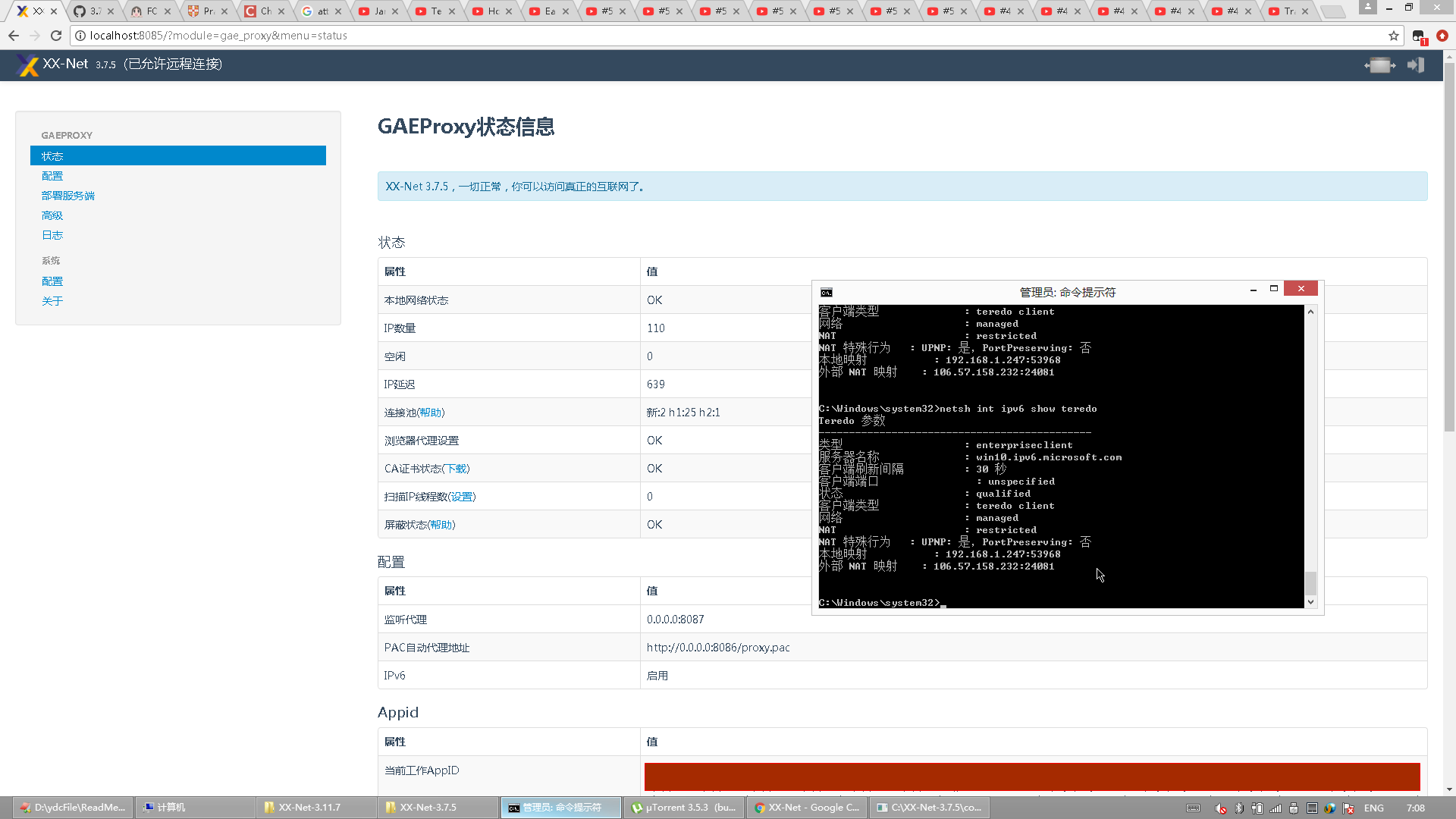Click the muted volume tray icon
This screenshot has width=1456, height=819.
1220,808
